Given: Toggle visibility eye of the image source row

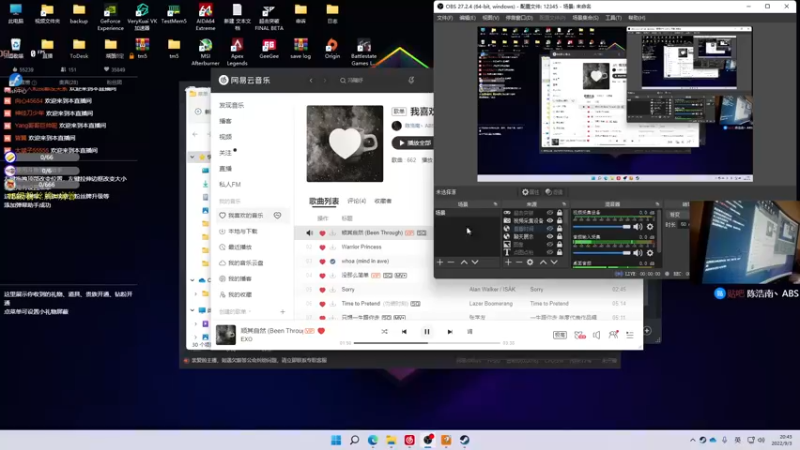Looking at the screenshot, I should pyautogui.click(x=549, y=244).
